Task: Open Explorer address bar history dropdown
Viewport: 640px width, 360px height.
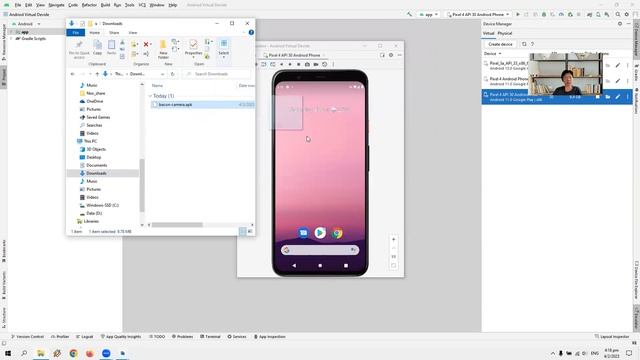Action: (162, 74)
